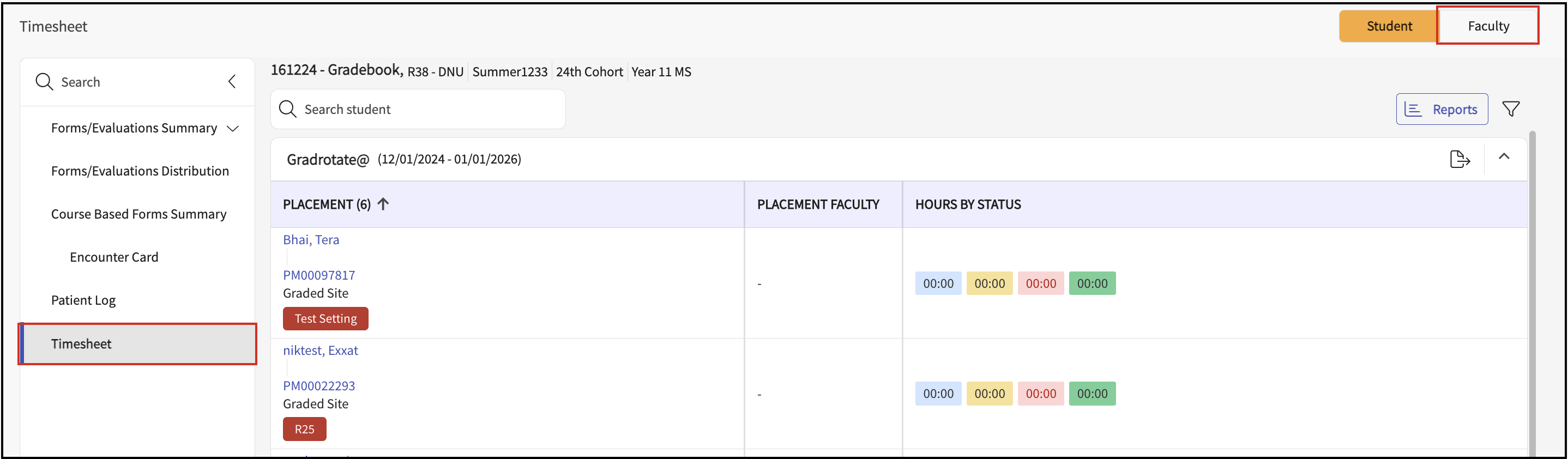
Task: Click the filter funnel icon
Action: coord(1511,109)
